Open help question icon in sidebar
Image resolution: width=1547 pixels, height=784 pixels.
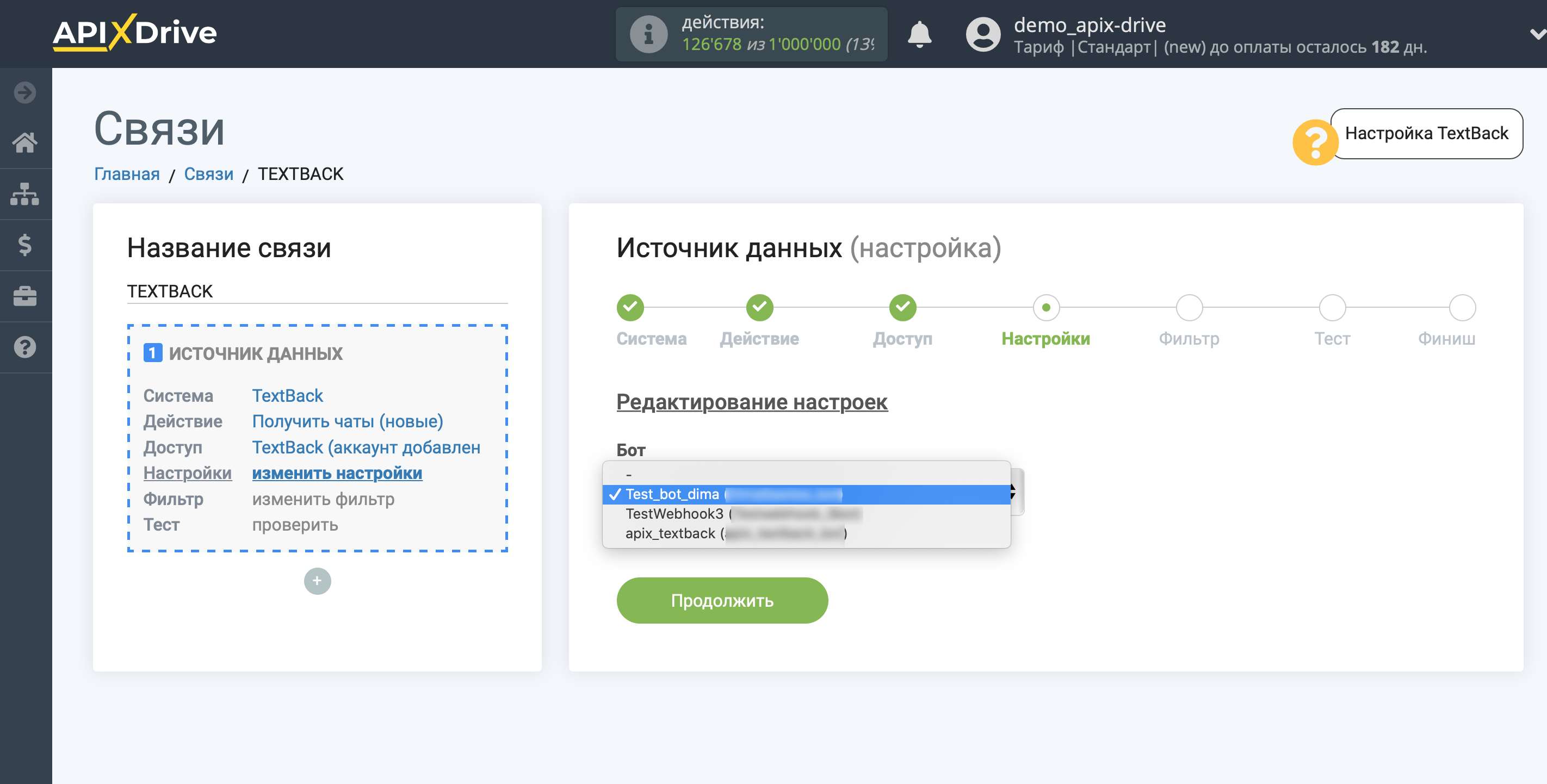coord(25,347)
